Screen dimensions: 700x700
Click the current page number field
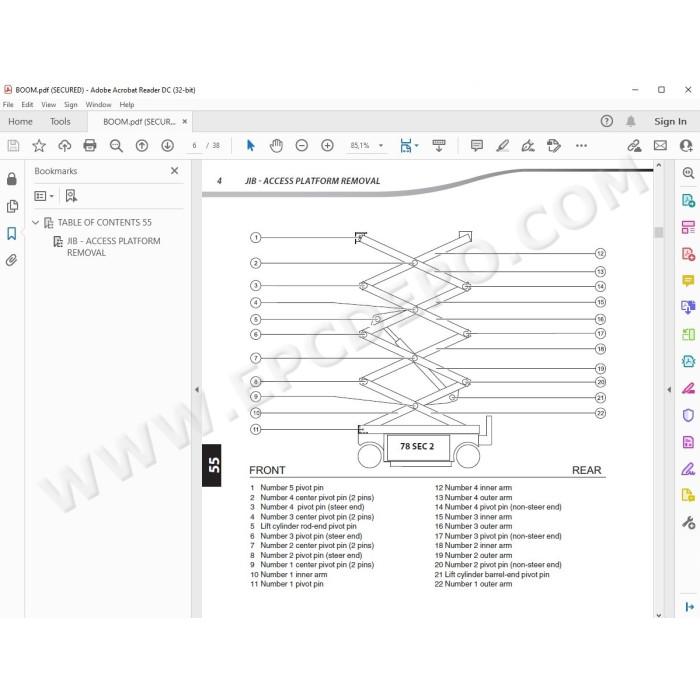coord(194,146)
